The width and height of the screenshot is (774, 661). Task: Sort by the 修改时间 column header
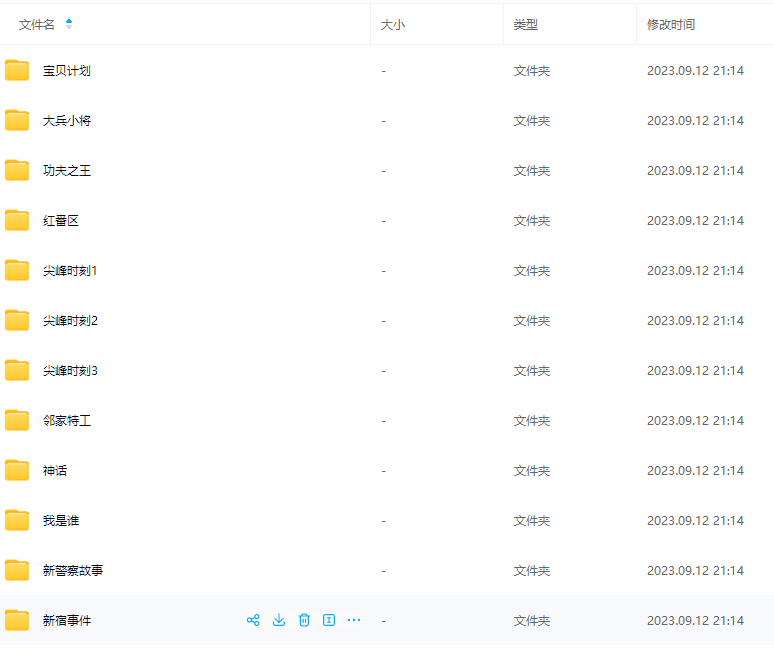[x=671, y=24]
